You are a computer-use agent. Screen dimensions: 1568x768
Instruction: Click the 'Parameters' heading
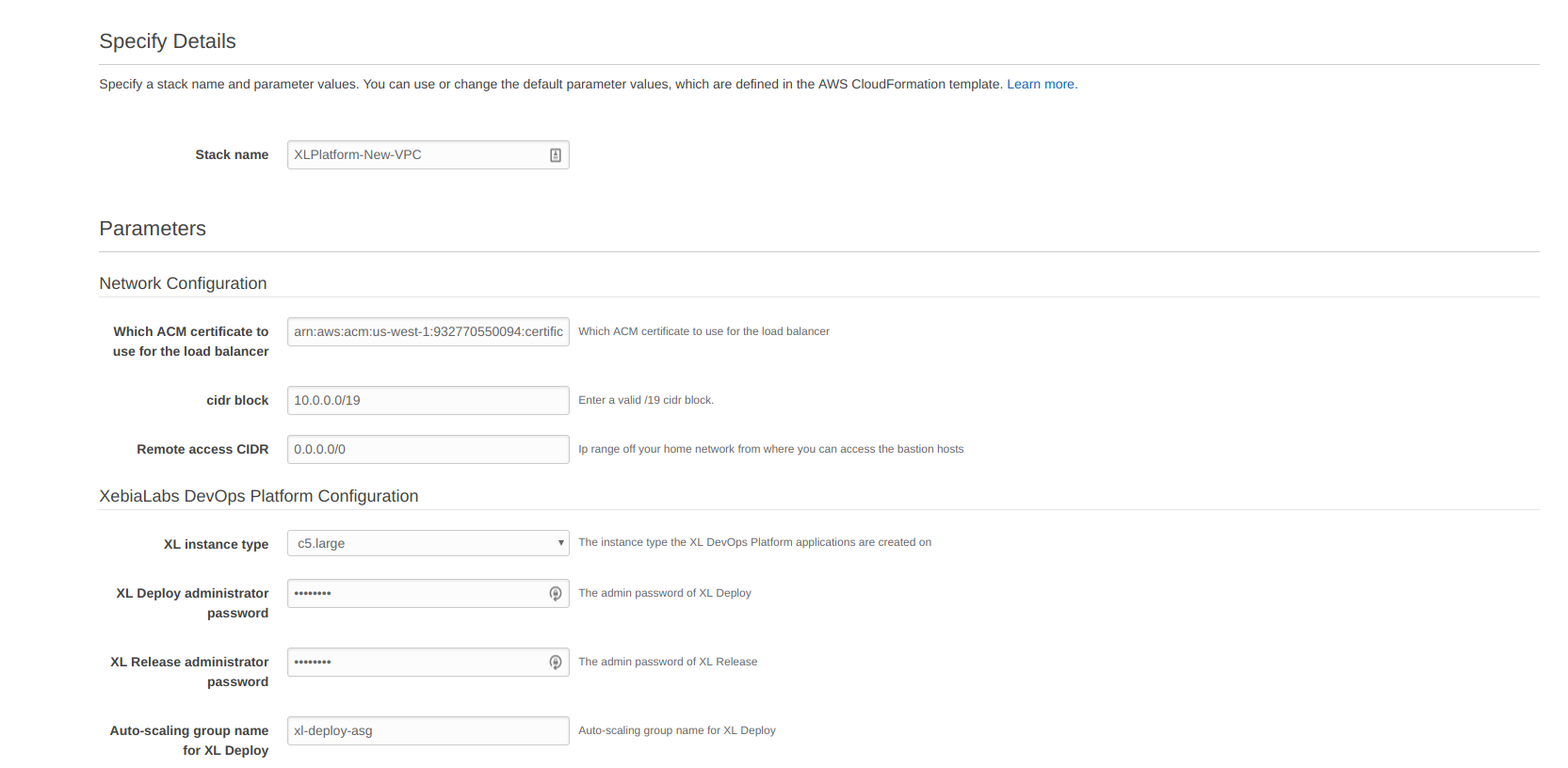(x=153, y=229)
